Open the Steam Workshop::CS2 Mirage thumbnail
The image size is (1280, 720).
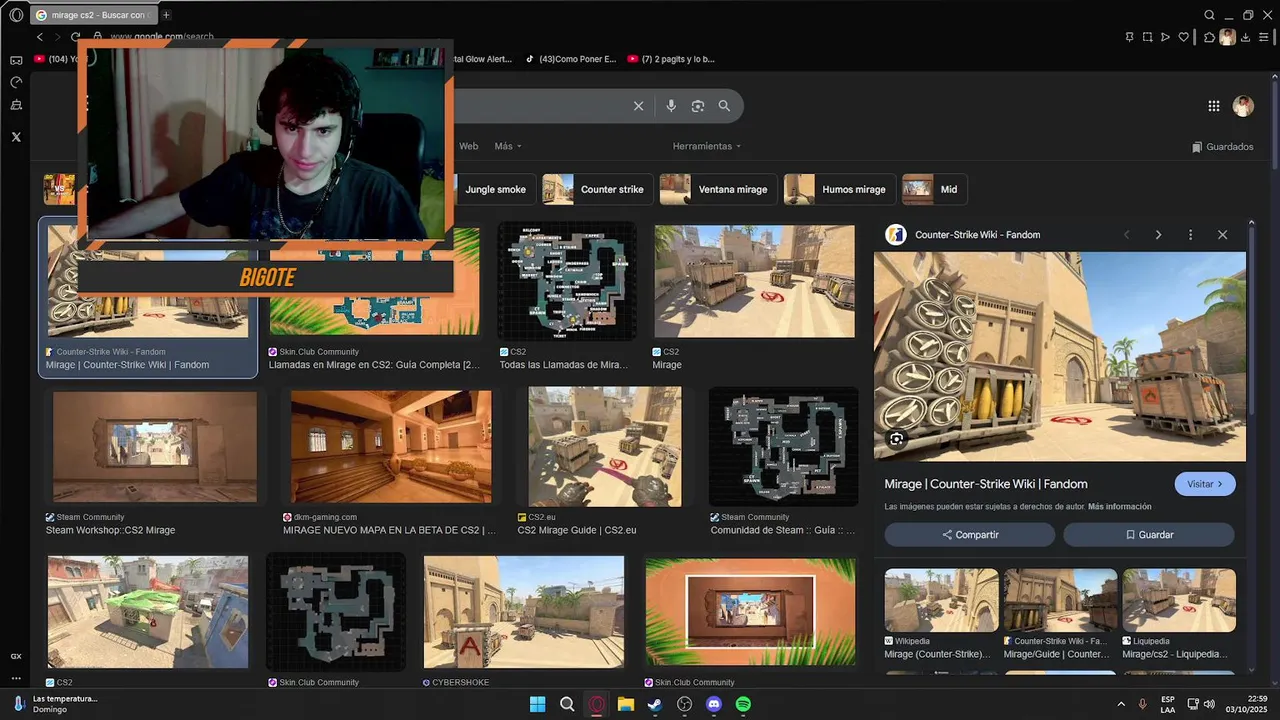coord(155,447)
